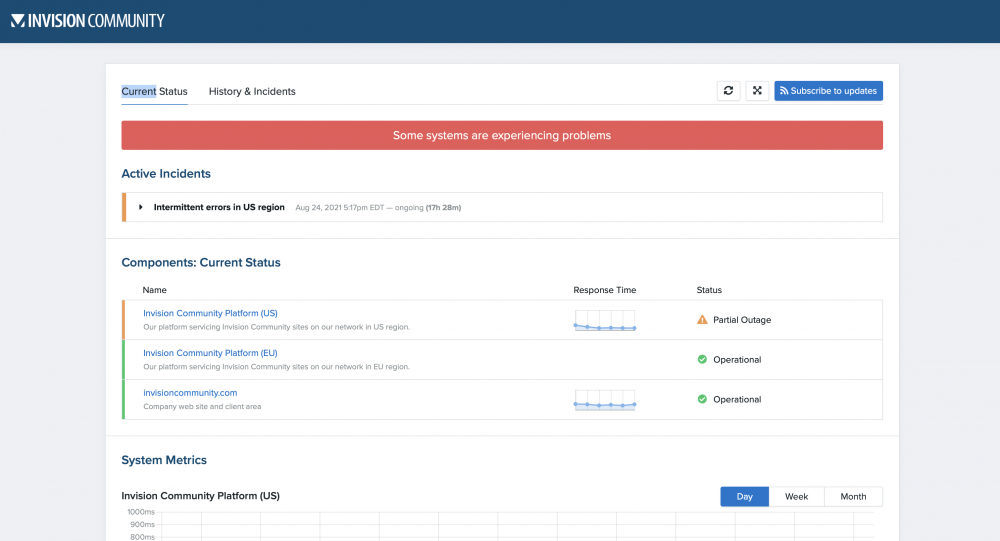Screen dimensions: 1000x541
Task: Click the Subscribe to updates button
Action: [x=828, y=91]
